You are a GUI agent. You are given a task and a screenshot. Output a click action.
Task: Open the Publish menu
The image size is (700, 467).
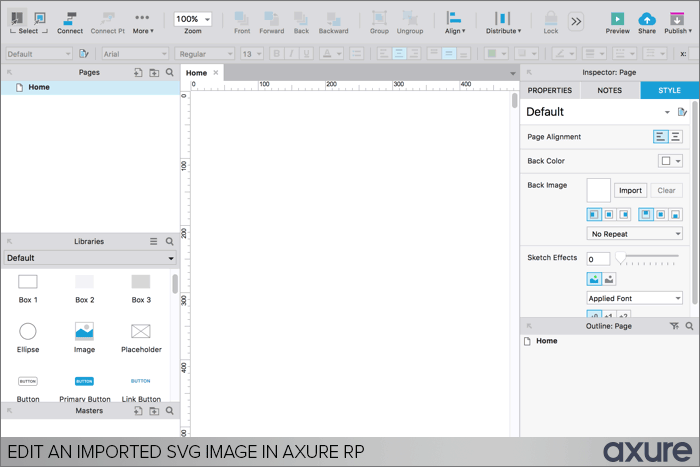coord(678,23)
